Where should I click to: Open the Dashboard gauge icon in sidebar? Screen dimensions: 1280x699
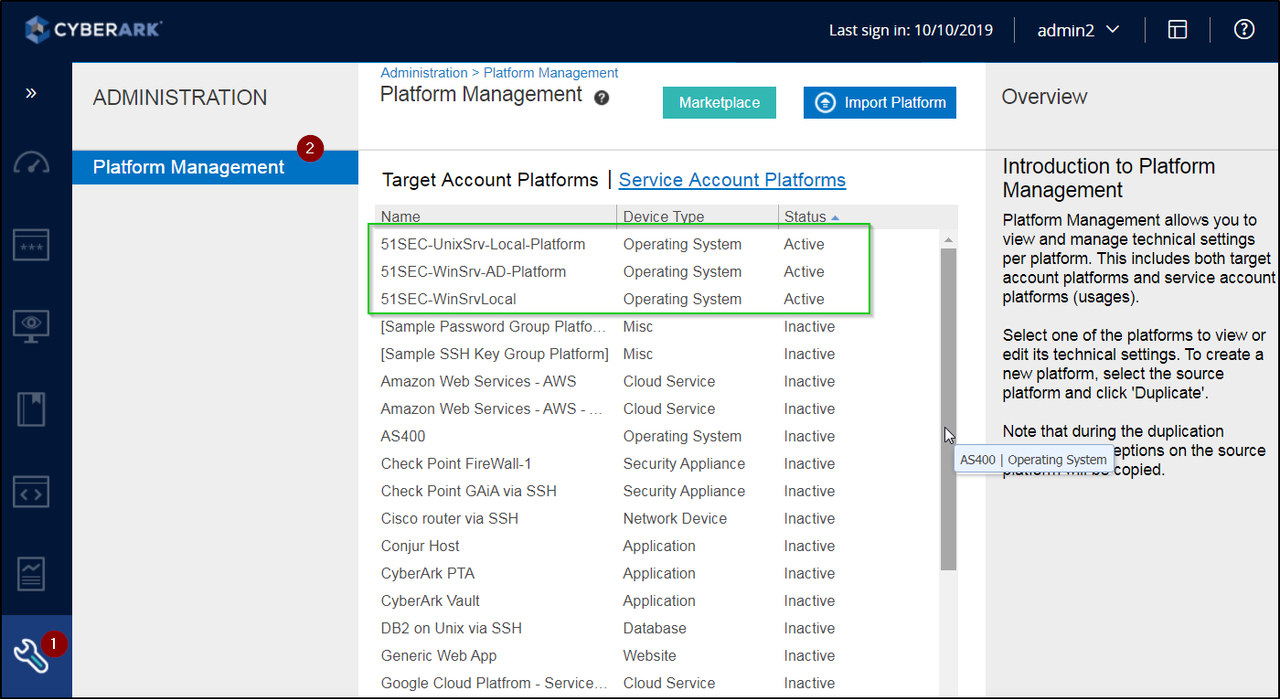coord(31,163)
